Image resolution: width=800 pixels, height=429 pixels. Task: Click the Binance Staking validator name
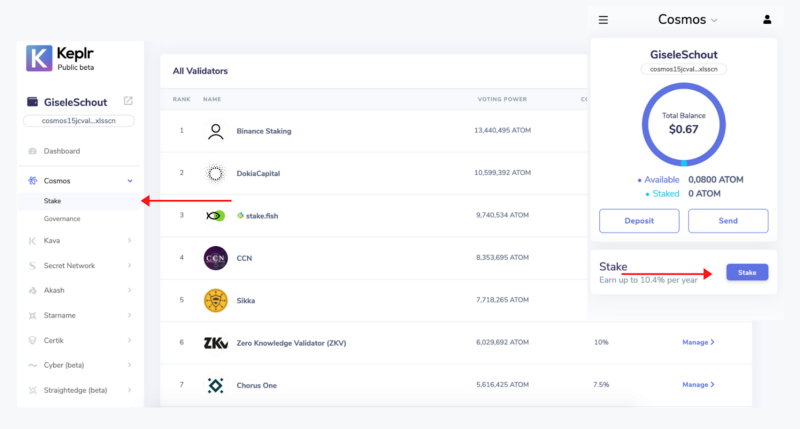[x=264, y=131]
